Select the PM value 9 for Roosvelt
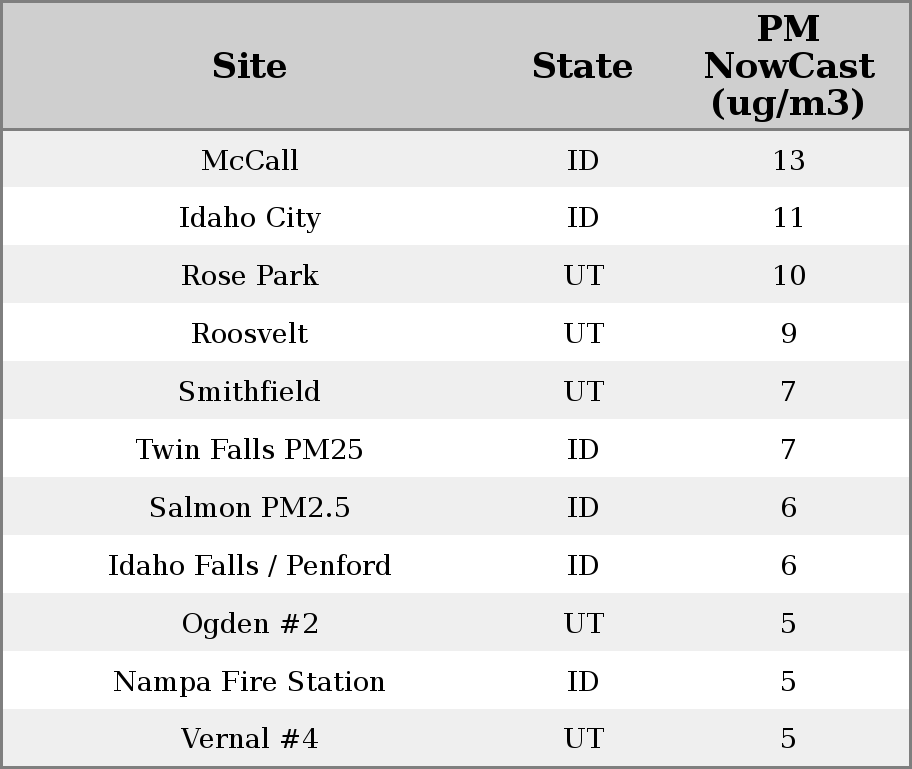Screen dimensions: 912x769 pyautogui.click(x=788, y=334)
